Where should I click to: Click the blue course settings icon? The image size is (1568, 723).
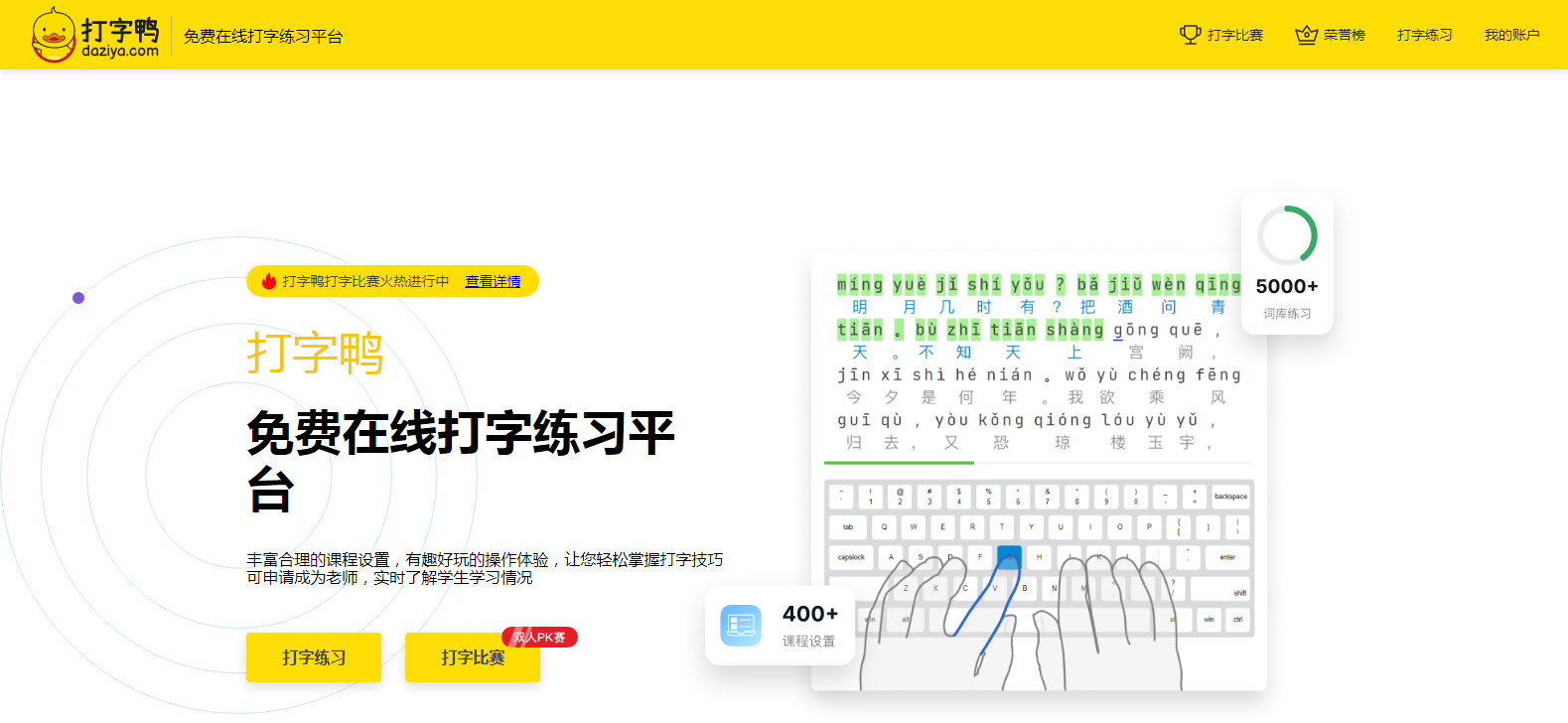pyautogui.click(x=741, y=626)
